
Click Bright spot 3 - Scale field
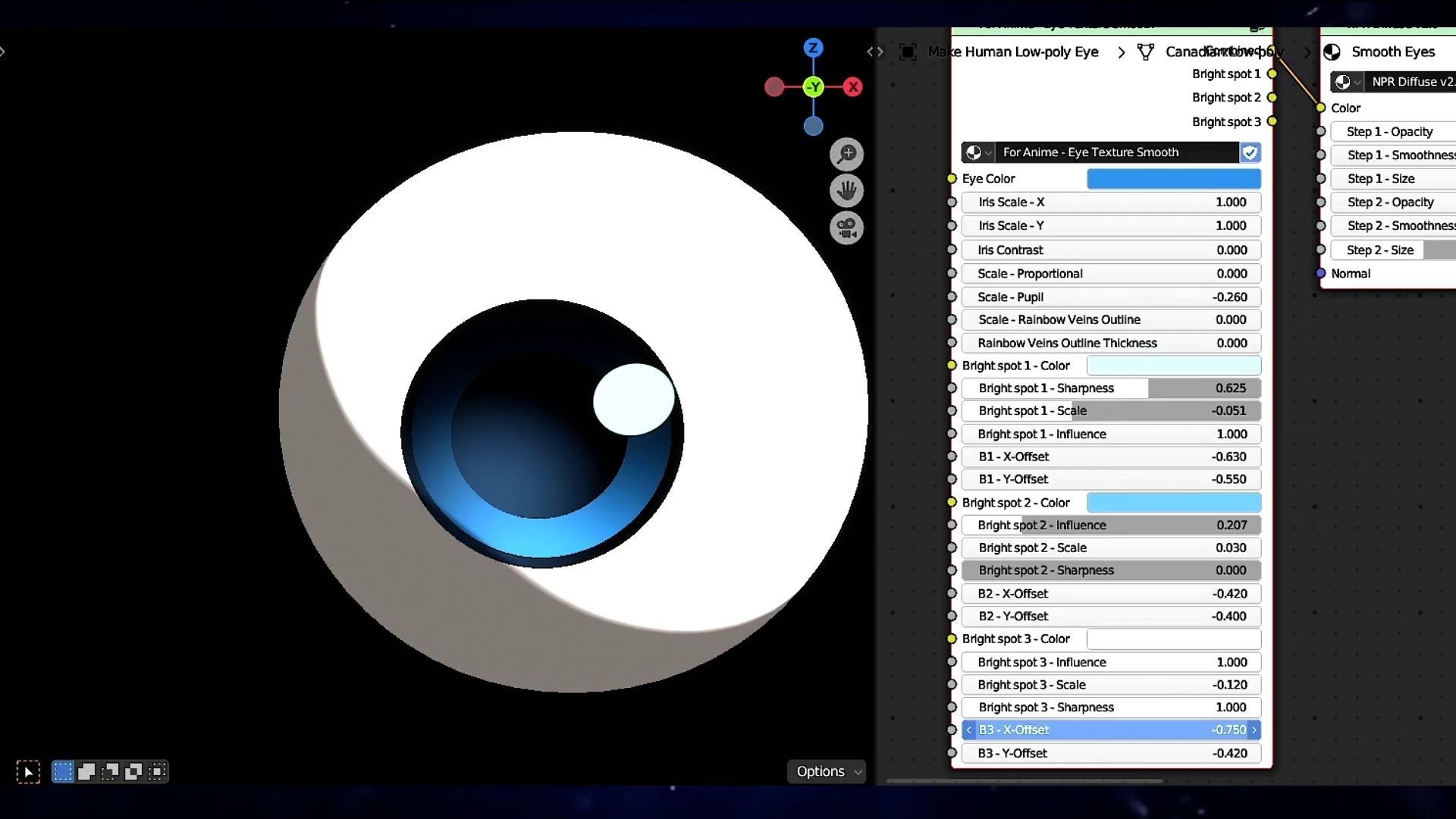click(1111, 685)
